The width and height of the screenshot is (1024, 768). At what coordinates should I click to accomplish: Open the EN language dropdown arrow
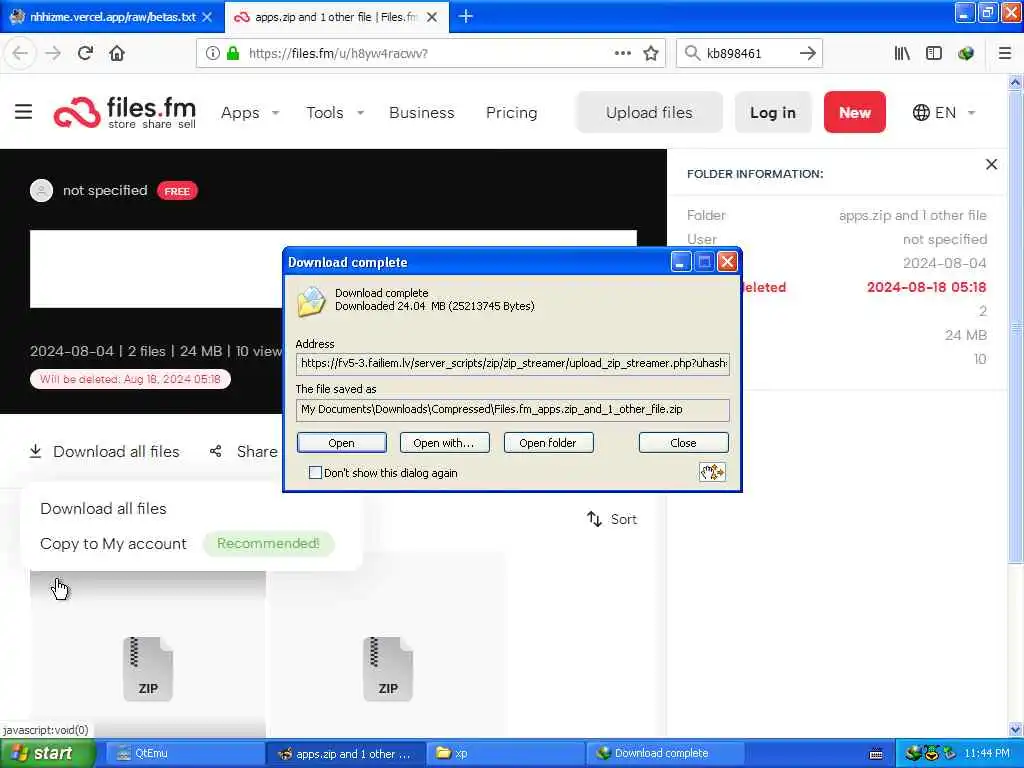pos(971,112)
